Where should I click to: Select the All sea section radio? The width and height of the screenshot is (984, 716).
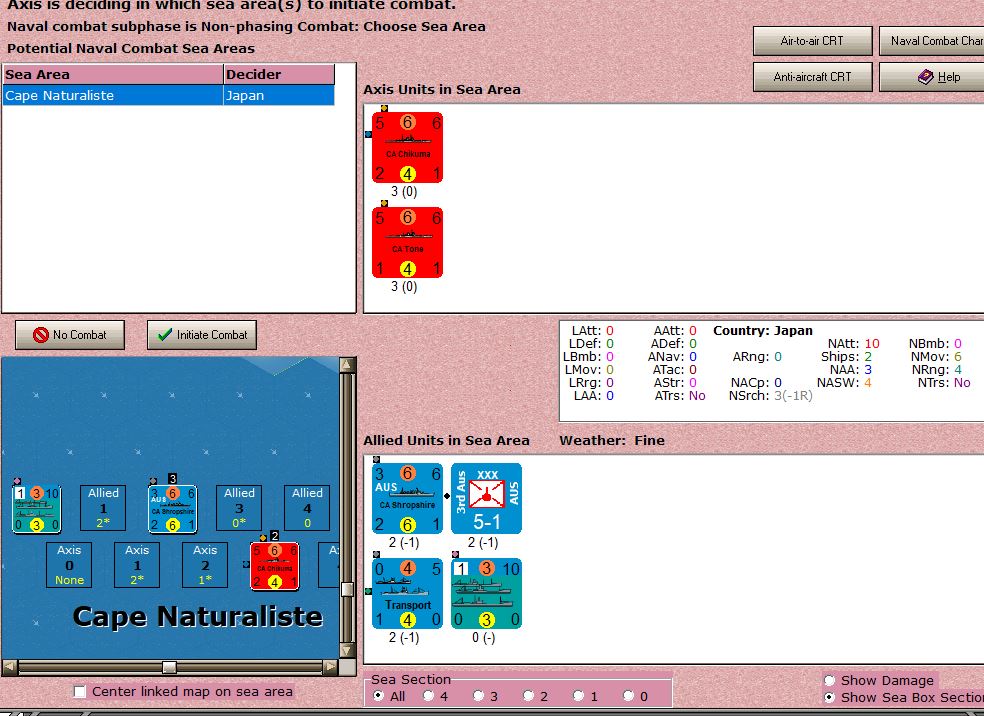(x=378, y=696)
